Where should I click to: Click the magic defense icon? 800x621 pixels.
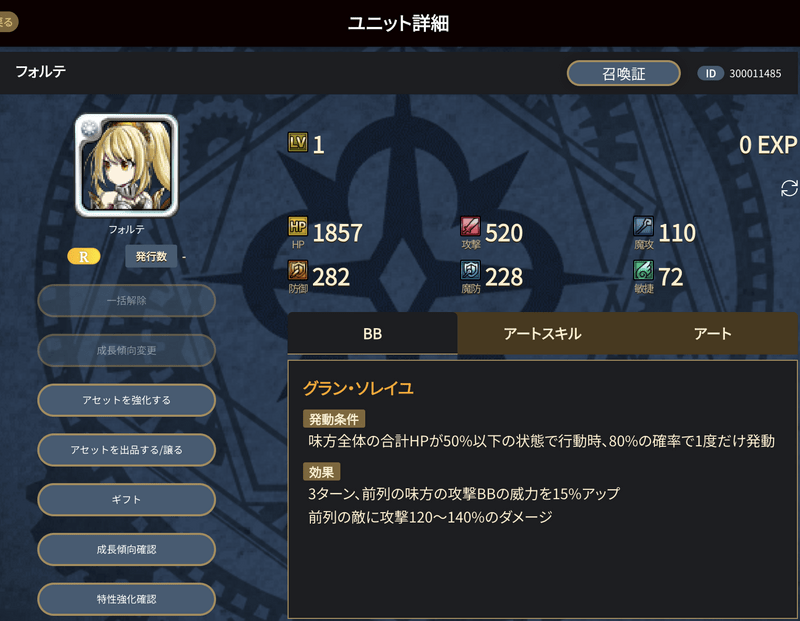[x=470, y=270]
